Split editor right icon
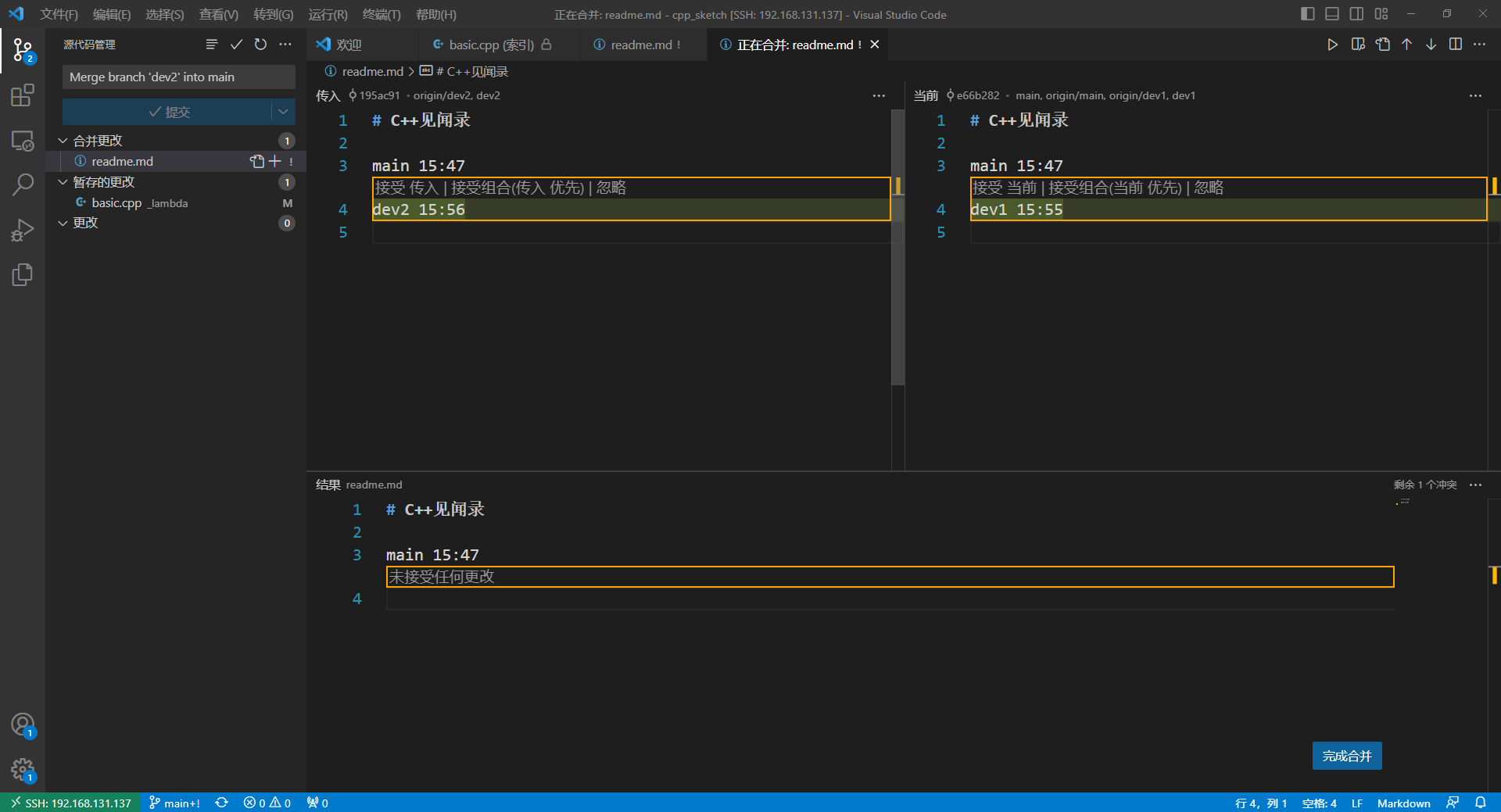The width and height of the screenshot is (1501, 812). coord(1455,45)
